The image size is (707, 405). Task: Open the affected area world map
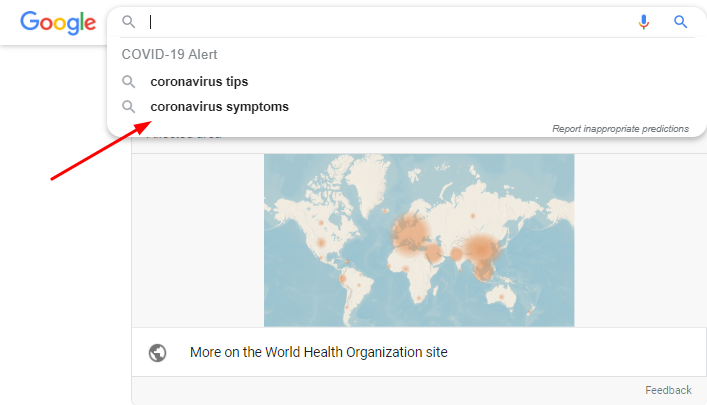coord(419,240)
